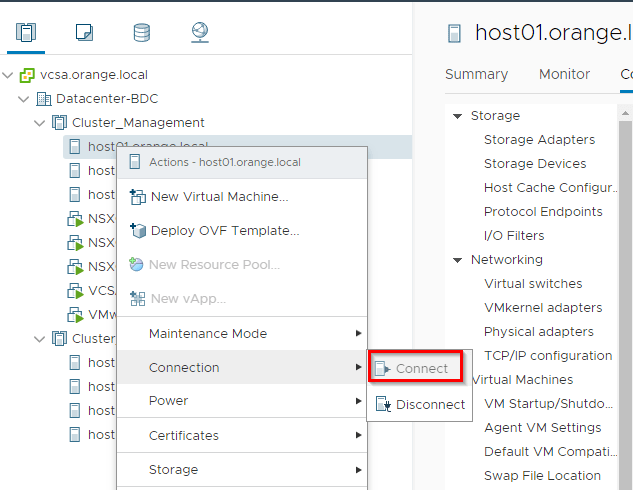Viewport: 633px width, 490px height.
Task: Switch to VMs and Templates view icon
Action: click(x=84, y=32)
